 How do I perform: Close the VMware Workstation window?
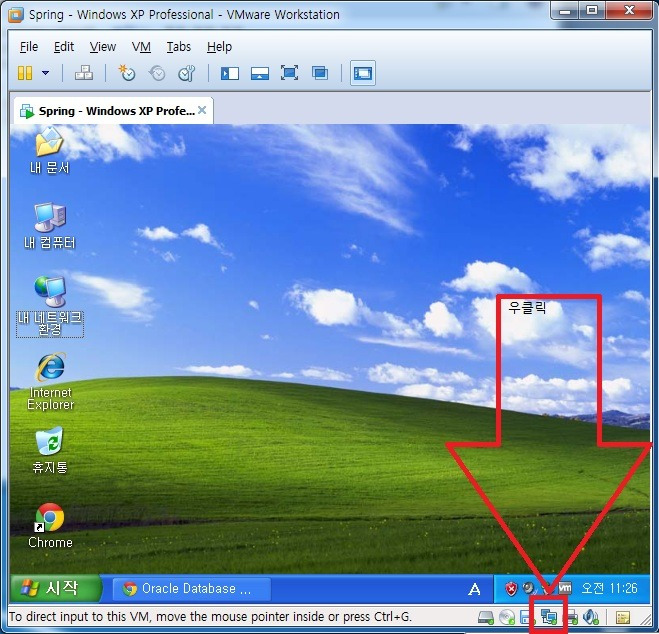click(x=629, y=11)
